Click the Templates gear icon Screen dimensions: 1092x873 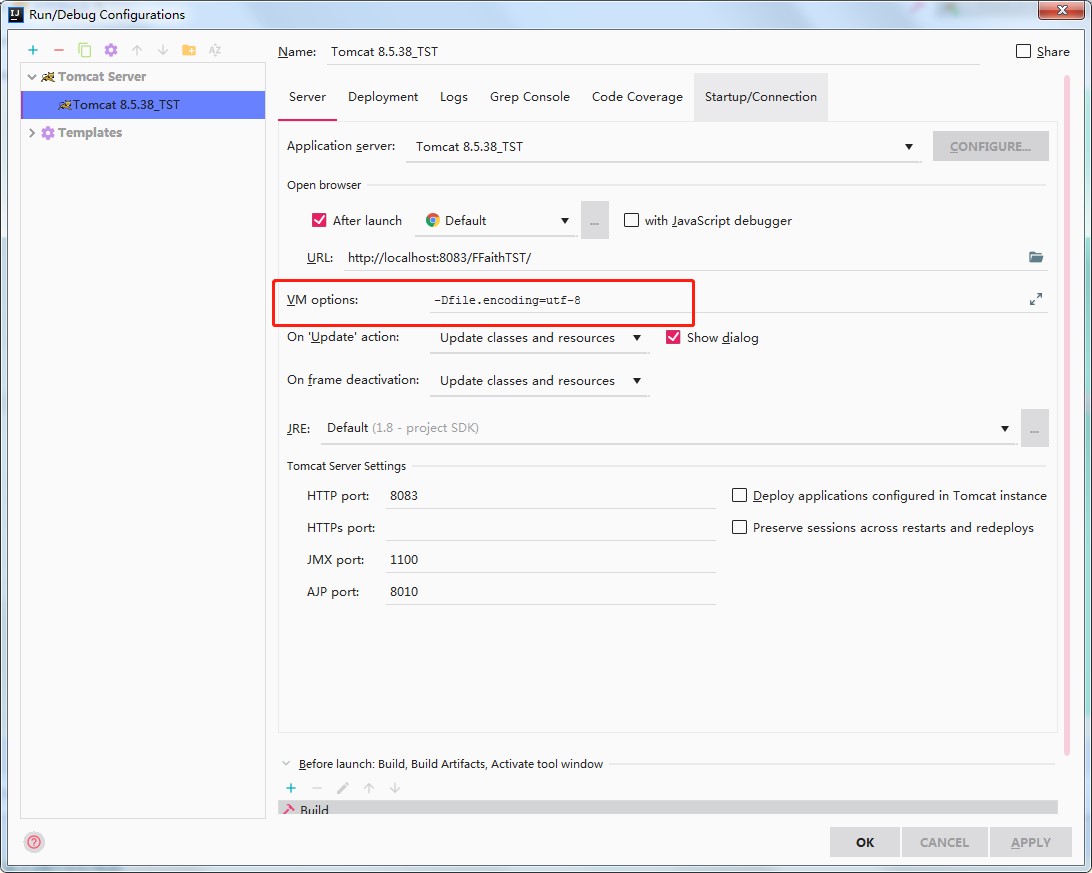[47, 133]
